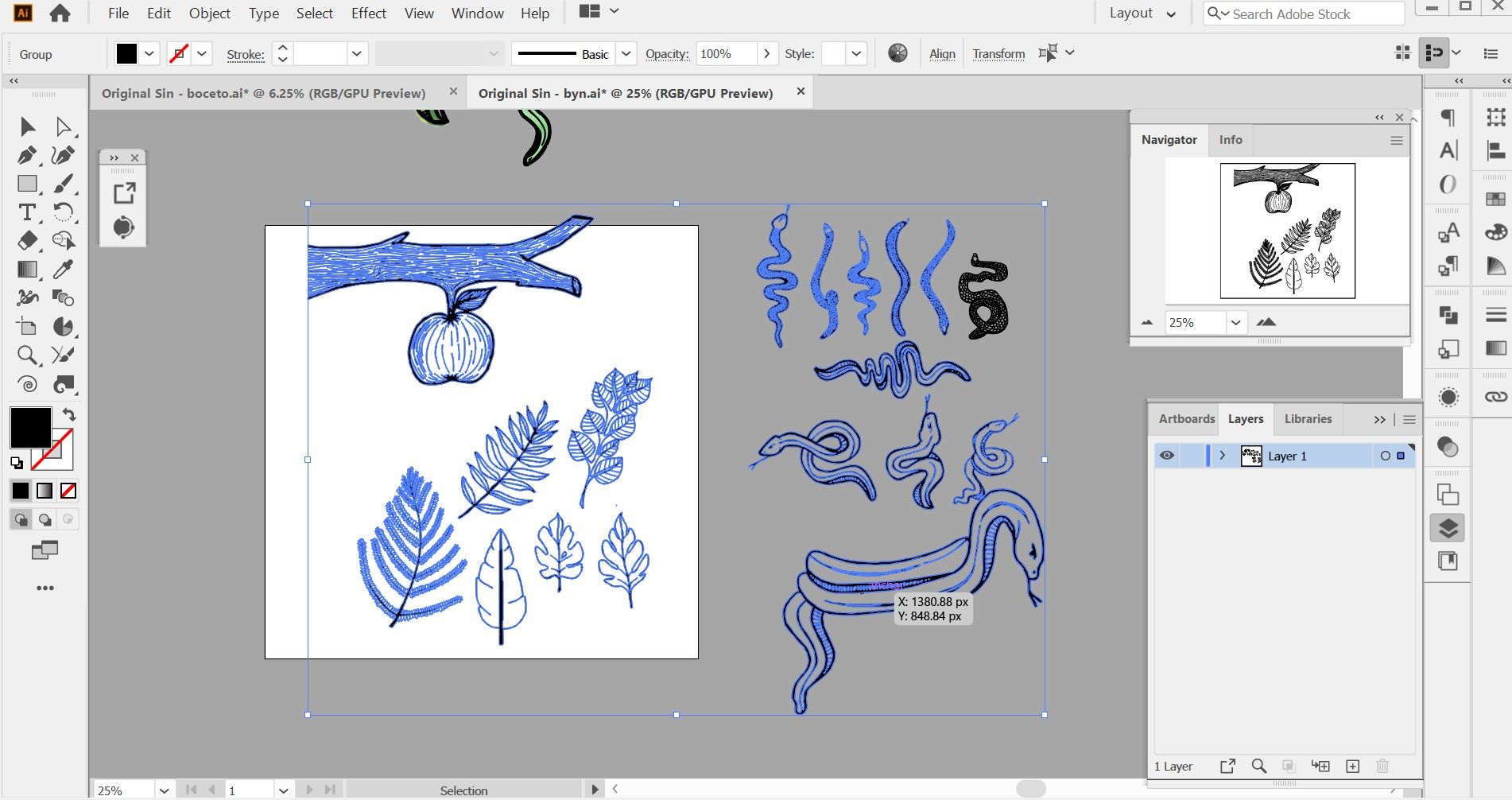Expand Layer 1 contents

coord(1223,456)
